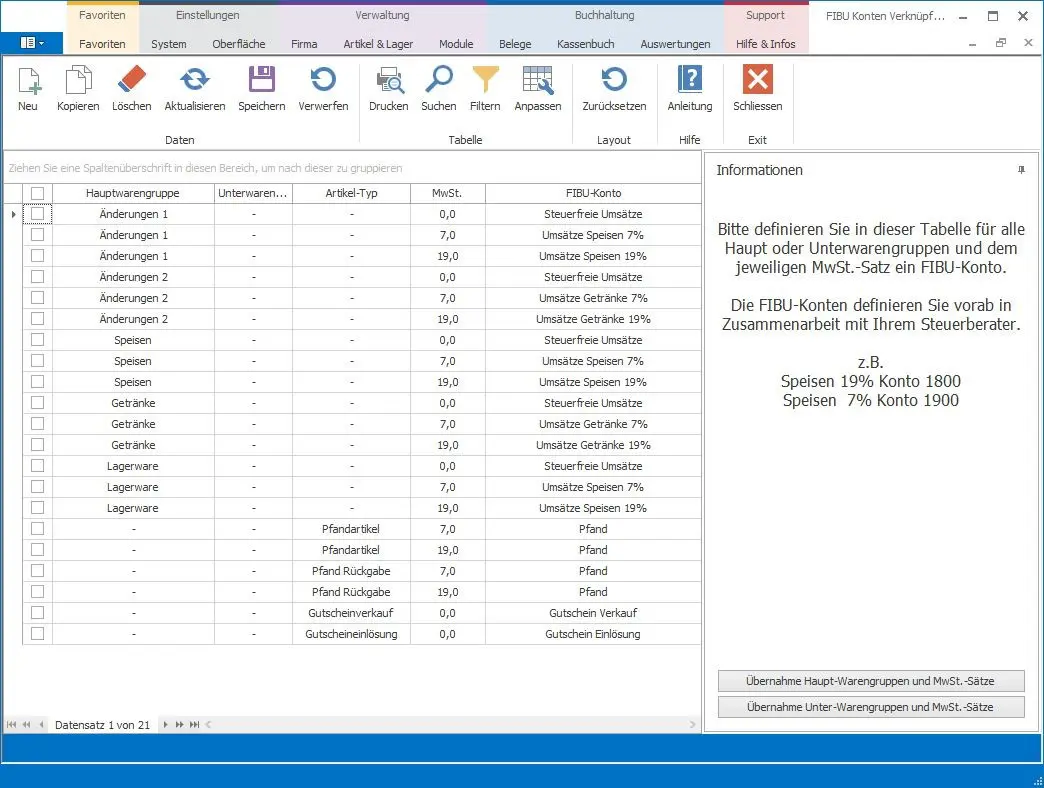Viewport: 1044px width, 788px height.
Task: Click the Kopieren icon in the toolbar
Action: 78,81
